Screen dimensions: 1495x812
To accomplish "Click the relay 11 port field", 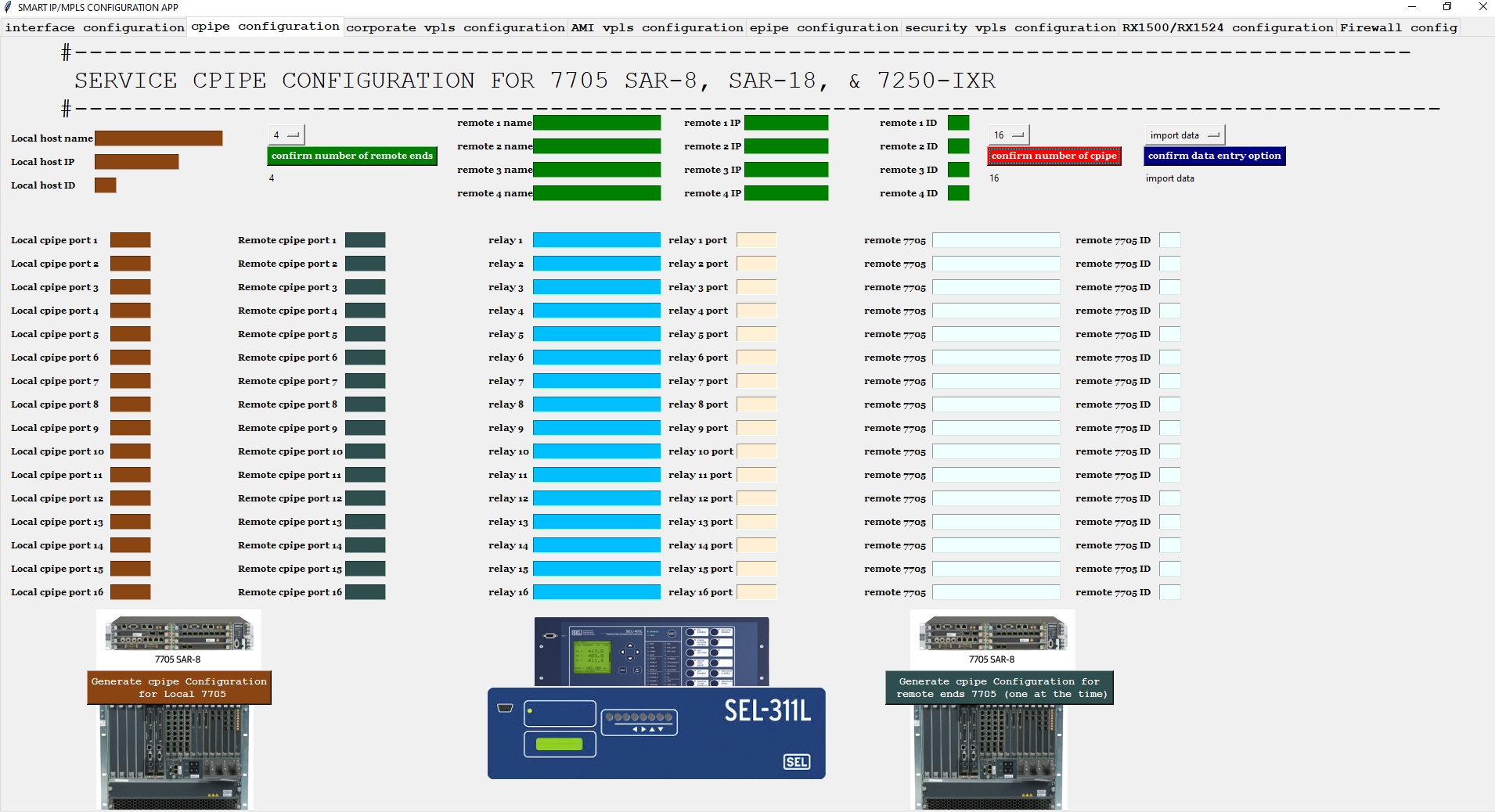I will click(757, 475).
